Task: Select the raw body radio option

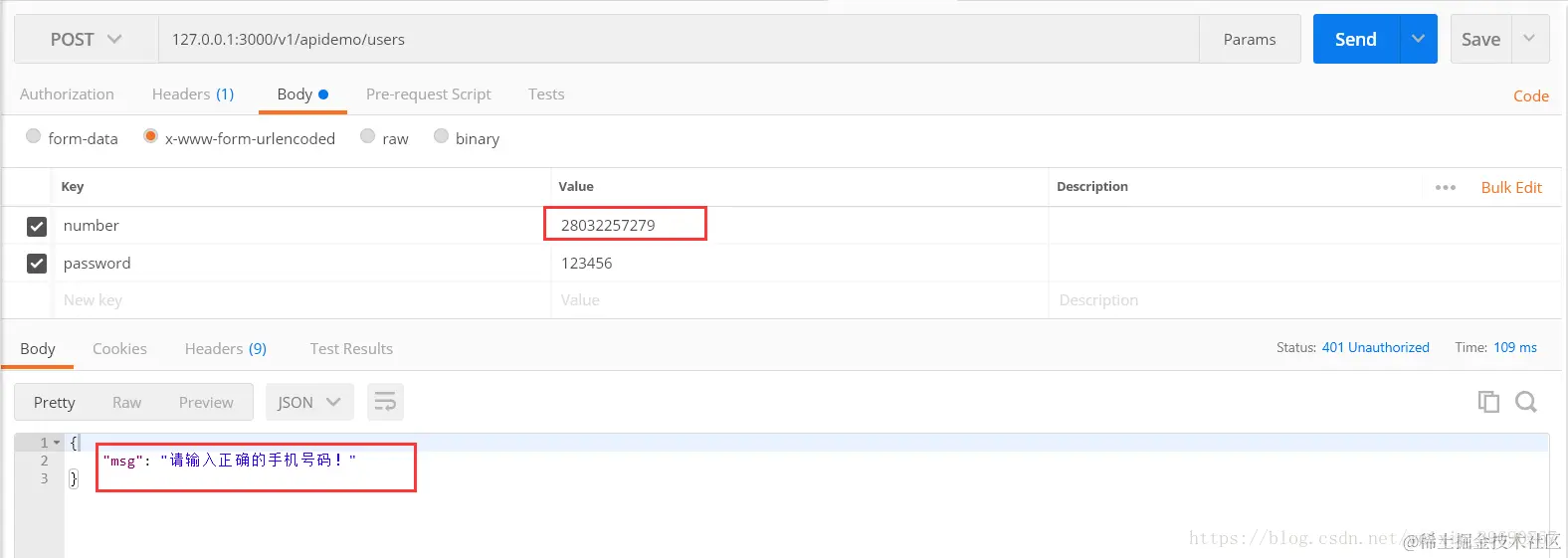Action: (x=368, y=136)
